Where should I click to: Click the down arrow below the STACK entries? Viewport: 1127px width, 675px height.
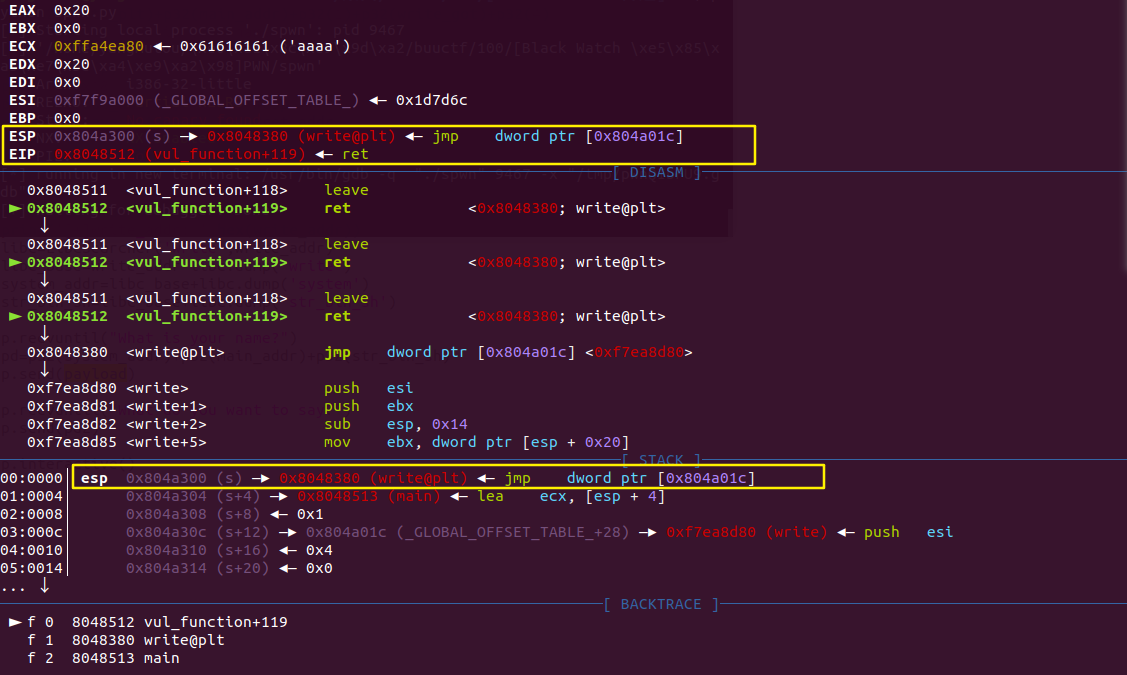pos(45,586)
